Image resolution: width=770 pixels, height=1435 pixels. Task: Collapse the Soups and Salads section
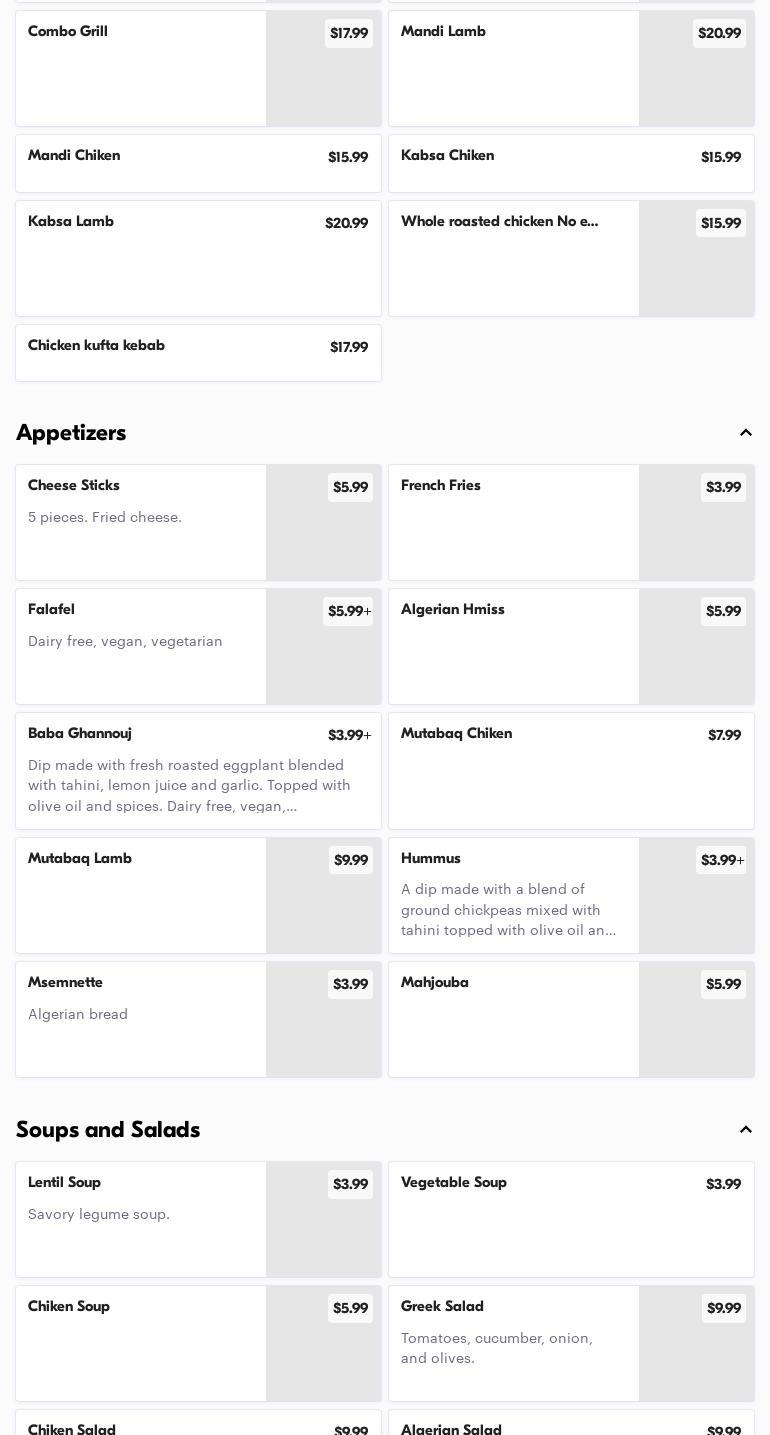(x=745, y=1130)
